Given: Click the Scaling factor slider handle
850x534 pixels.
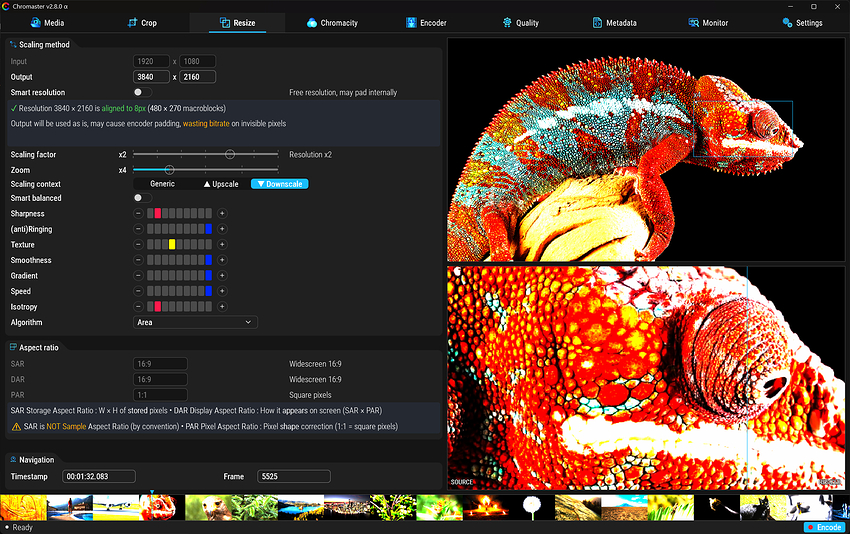Looking at the screenshot, I should [x=230, y=155].
